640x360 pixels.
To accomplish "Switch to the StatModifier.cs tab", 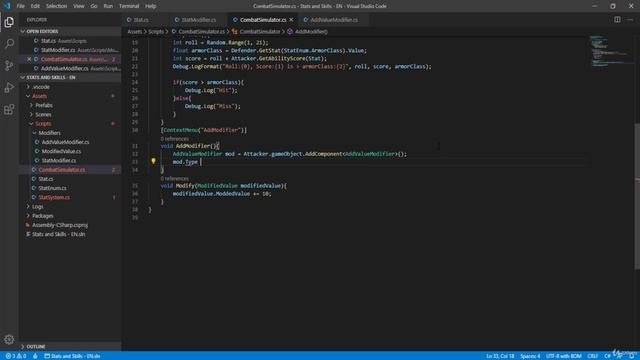I will [198, 20].
